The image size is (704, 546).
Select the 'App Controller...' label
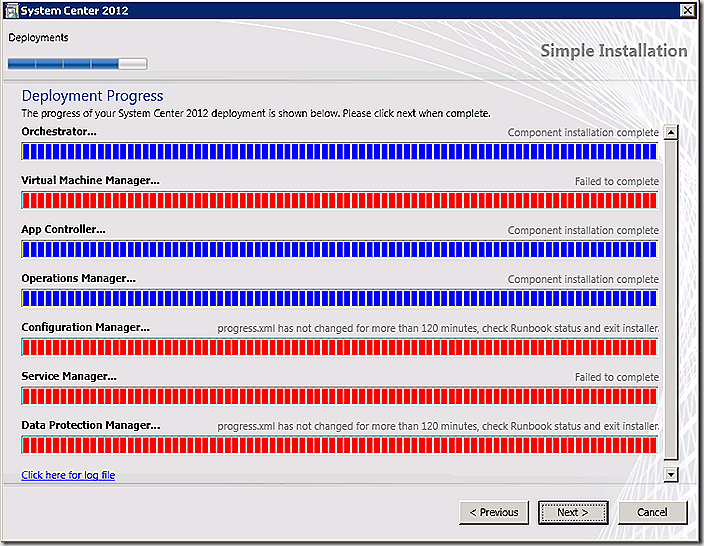(x=63, y=229)
